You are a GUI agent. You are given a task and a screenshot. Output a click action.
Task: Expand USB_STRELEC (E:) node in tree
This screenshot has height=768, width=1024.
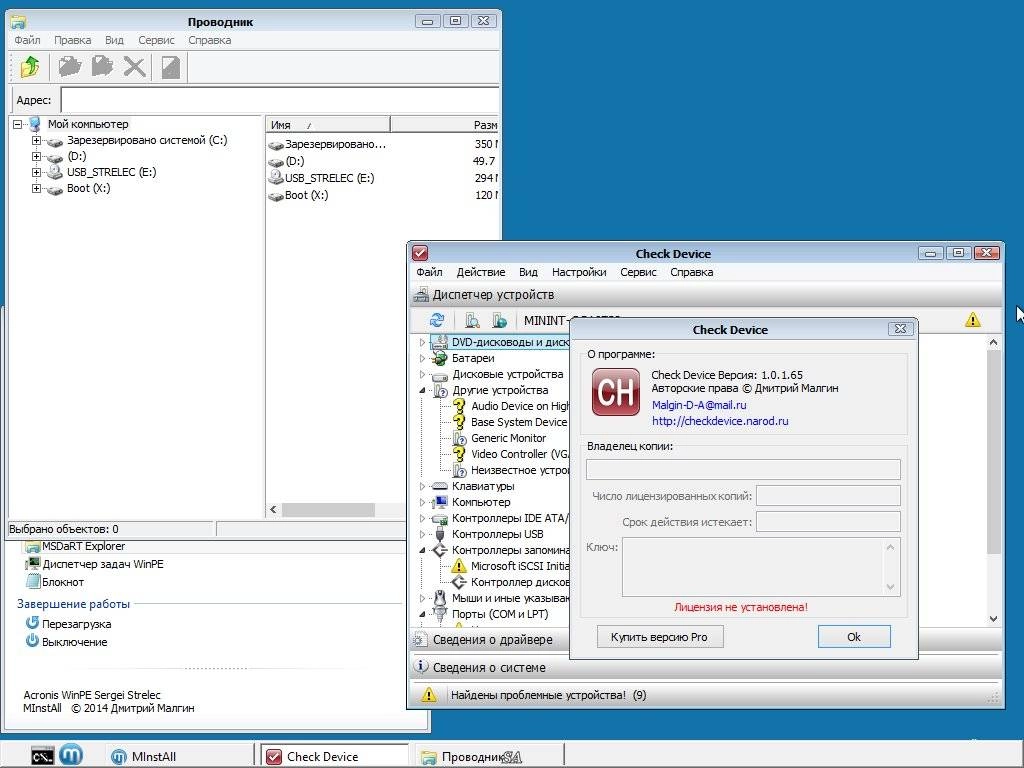point(37,172)
